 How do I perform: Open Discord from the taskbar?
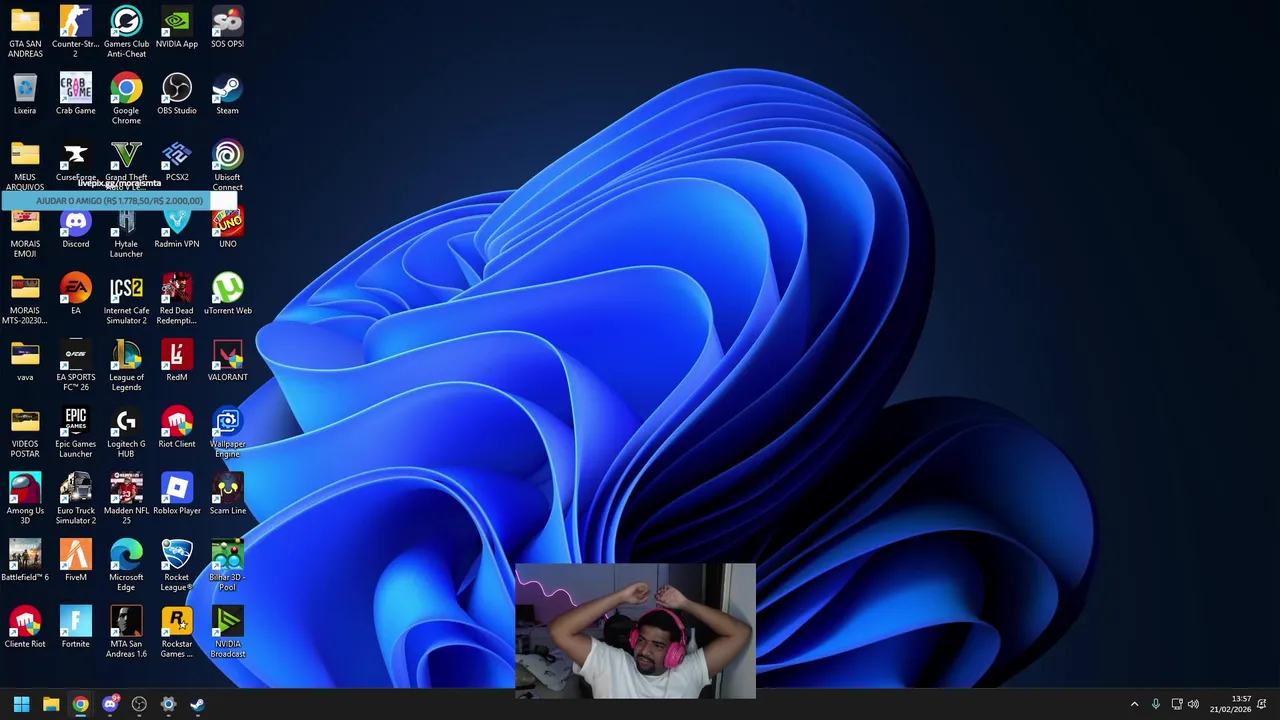(x=110, y=705)
